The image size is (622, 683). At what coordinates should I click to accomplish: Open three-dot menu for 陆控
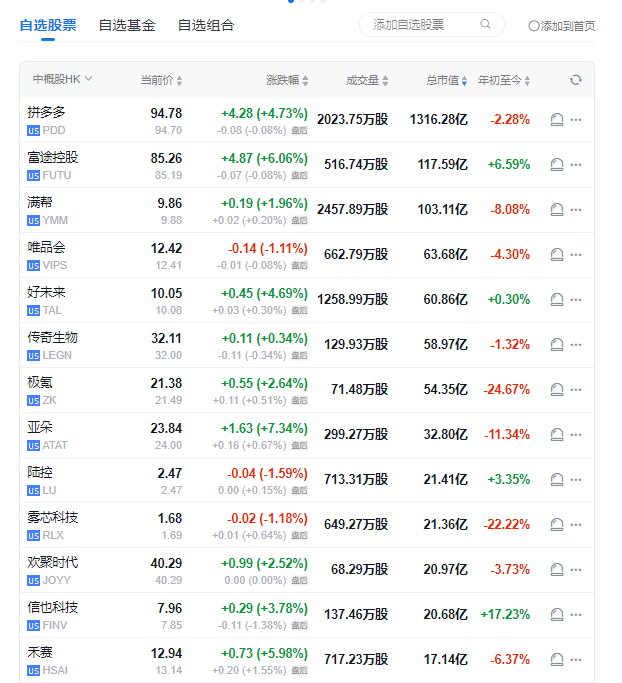tap(576, 480)
